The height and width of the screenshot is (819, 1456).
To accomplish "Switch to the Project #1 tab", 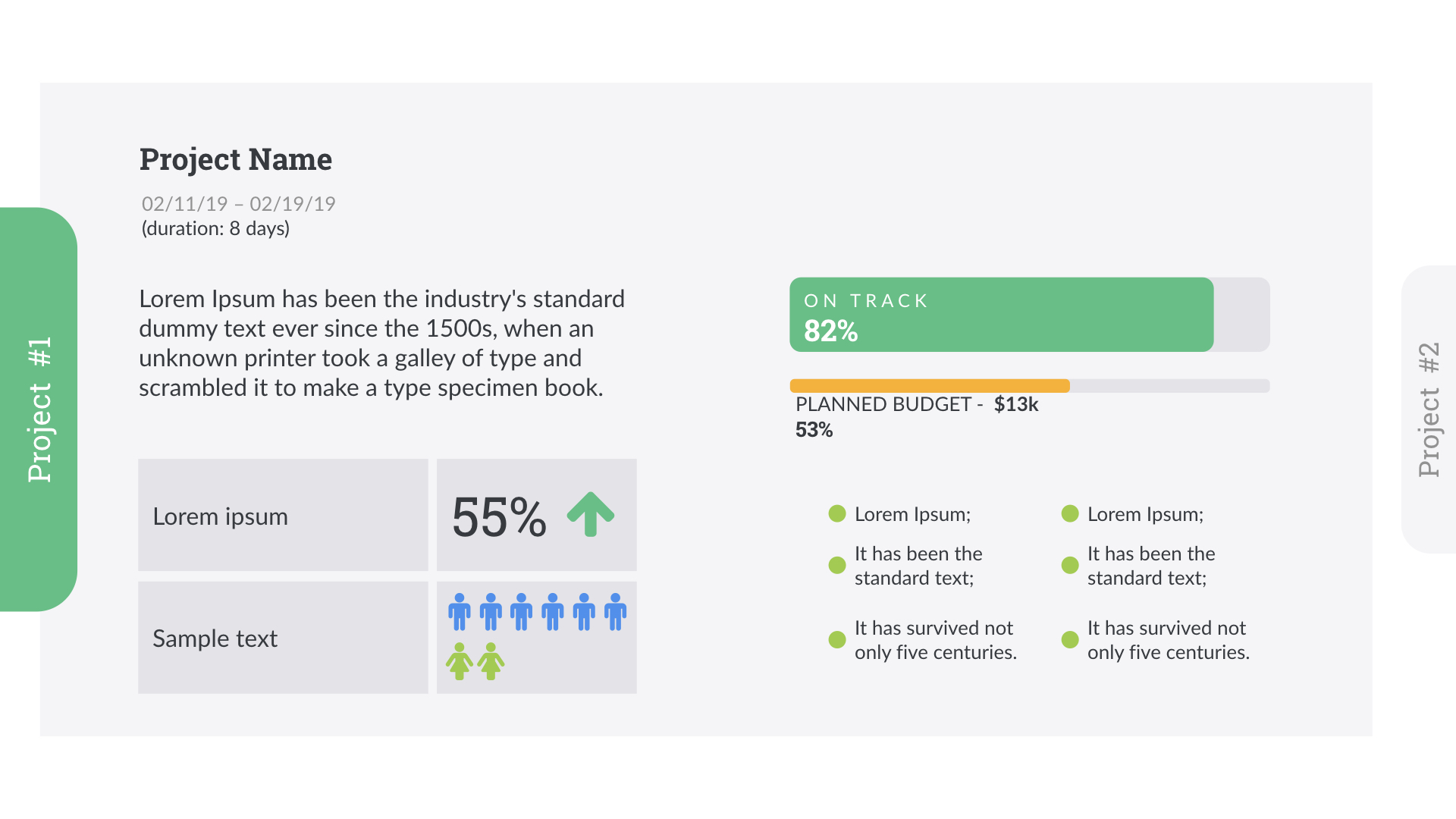I will [x=39, y=409].
